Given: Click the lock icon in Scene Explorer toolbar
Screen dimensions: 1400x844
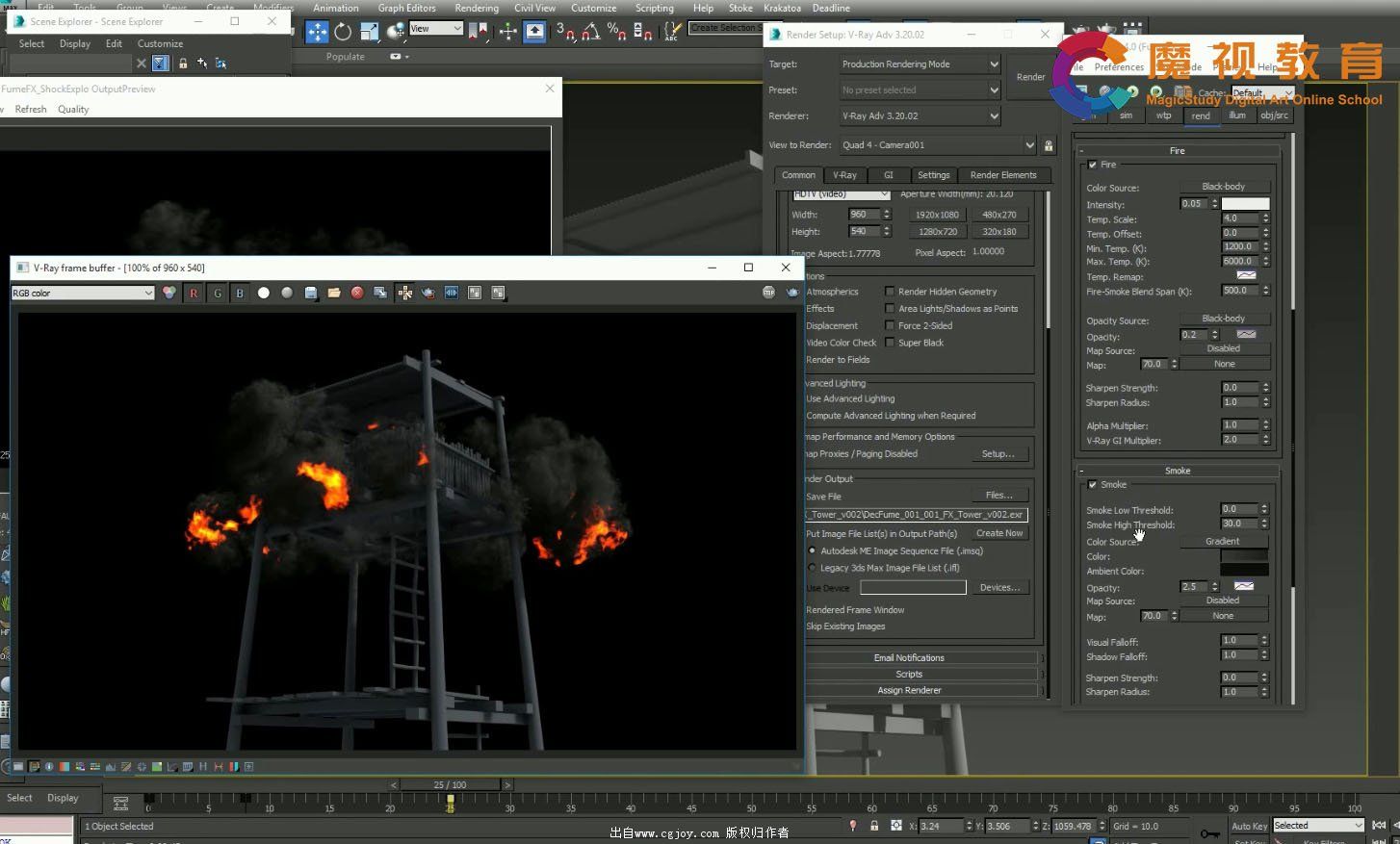Looking at the screenshot, I should 183,64.
